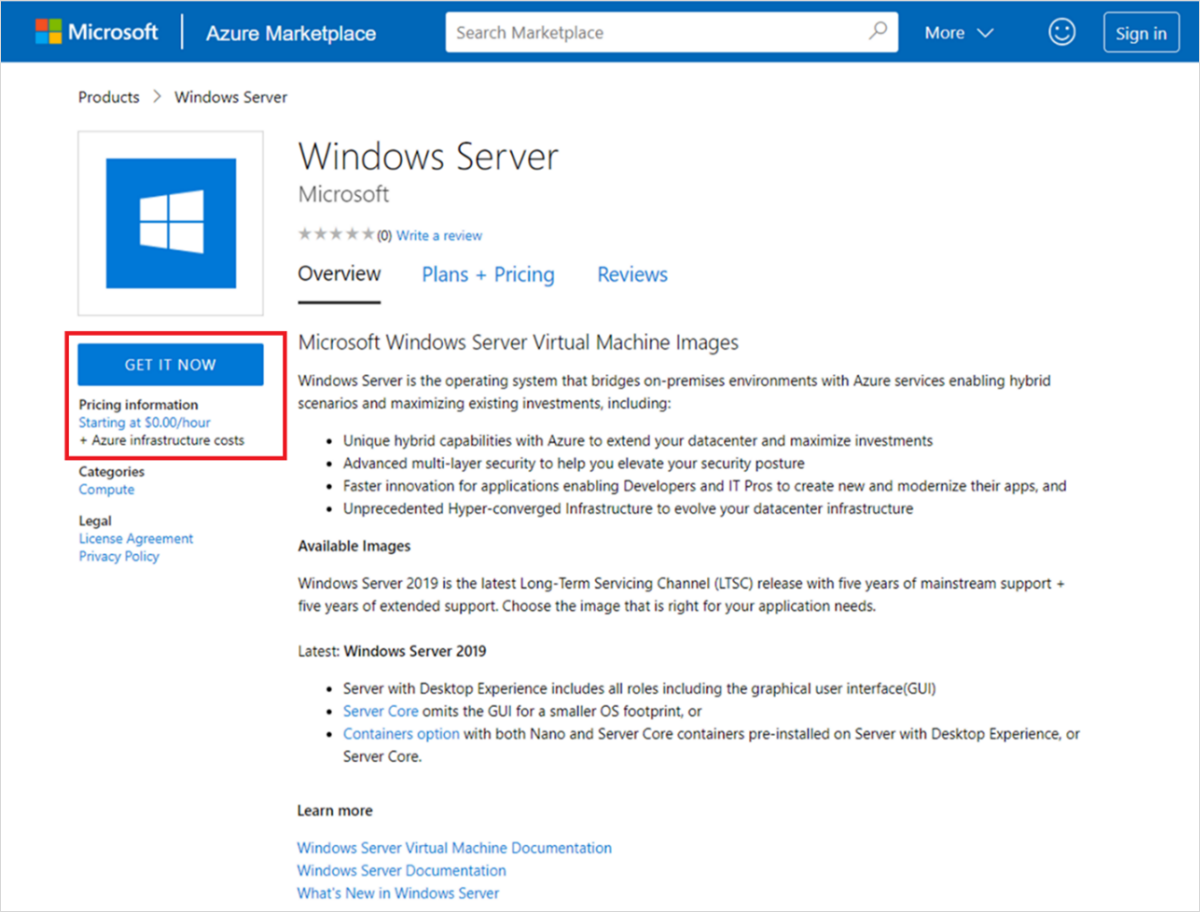The width and height of the screenshot is (1200, 912).
Task: Switch to the Plans + Pricing tab
Action: tap(488, 274)
